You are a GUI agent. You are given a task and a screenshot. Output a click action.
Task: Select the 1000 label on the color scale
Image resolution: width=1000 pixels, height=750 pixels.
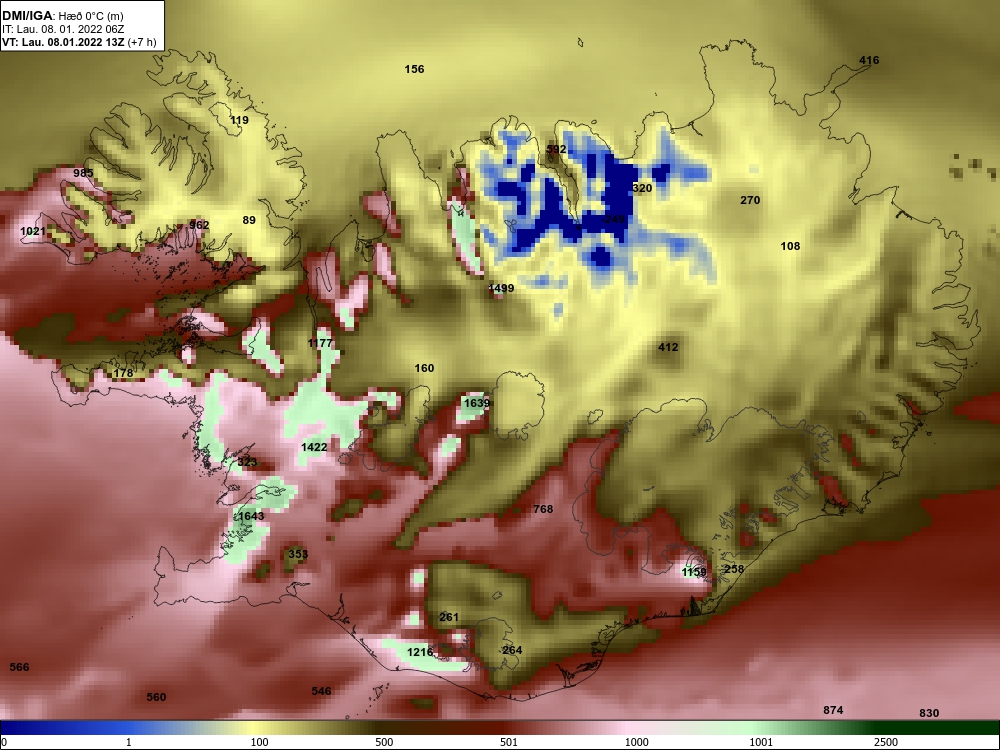(x=636, y=742)
